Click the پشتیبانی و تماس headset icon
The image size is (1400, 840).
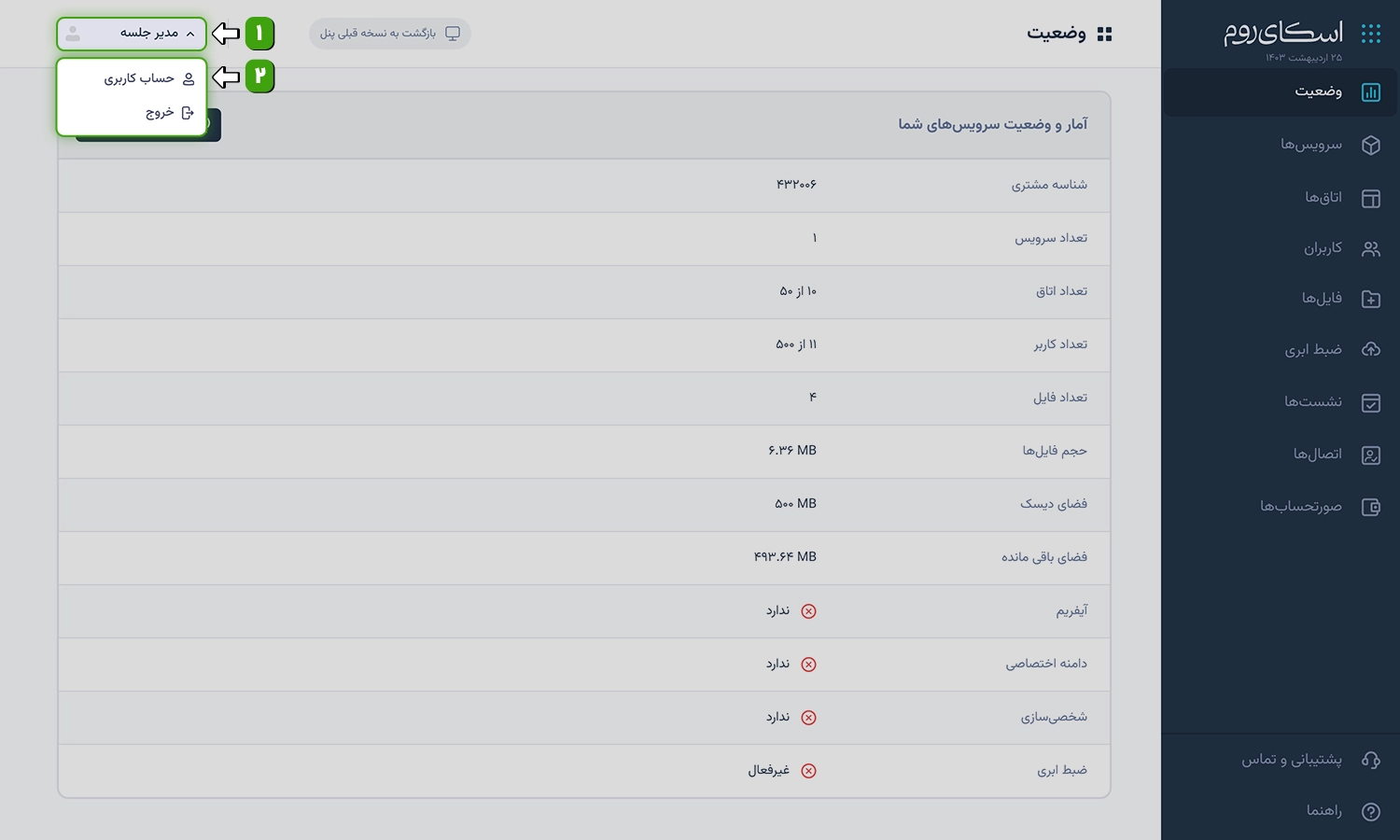1370,760
